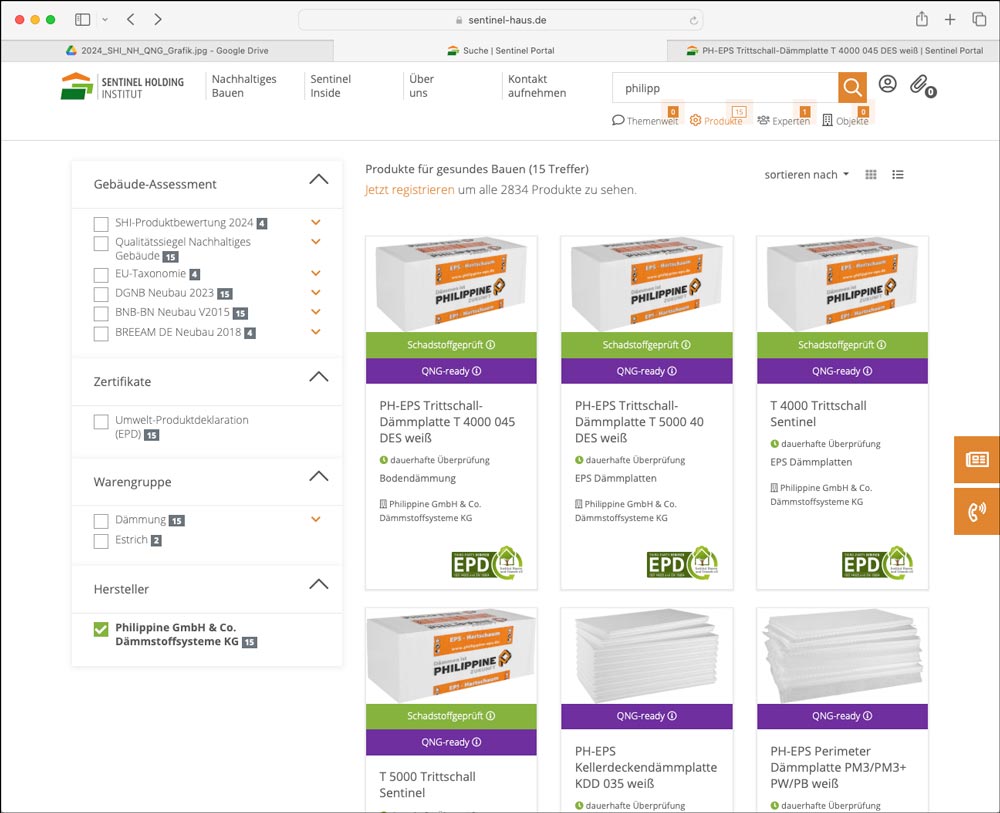Open the Nachhaltiges Bauen menu
Viewport: 1000px width, 813px height.
pyautogui.click(x=243, y=86)
